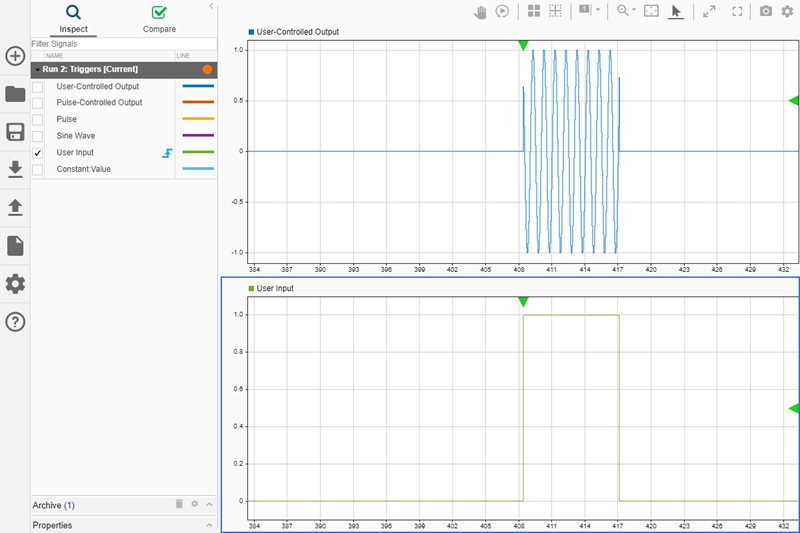Image resolution: width=800 pixels, height=533 pixels.
Task: Click trigger level marker on upper plot's right edge
Action: (x=794, y=100)
